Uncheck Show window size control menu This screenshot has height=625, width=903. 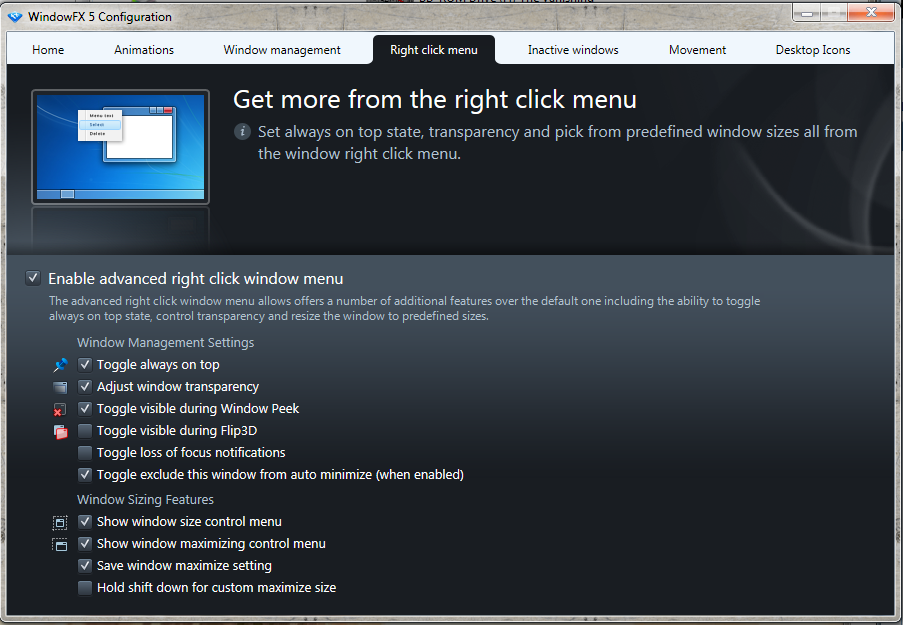[x=85, y=521]
